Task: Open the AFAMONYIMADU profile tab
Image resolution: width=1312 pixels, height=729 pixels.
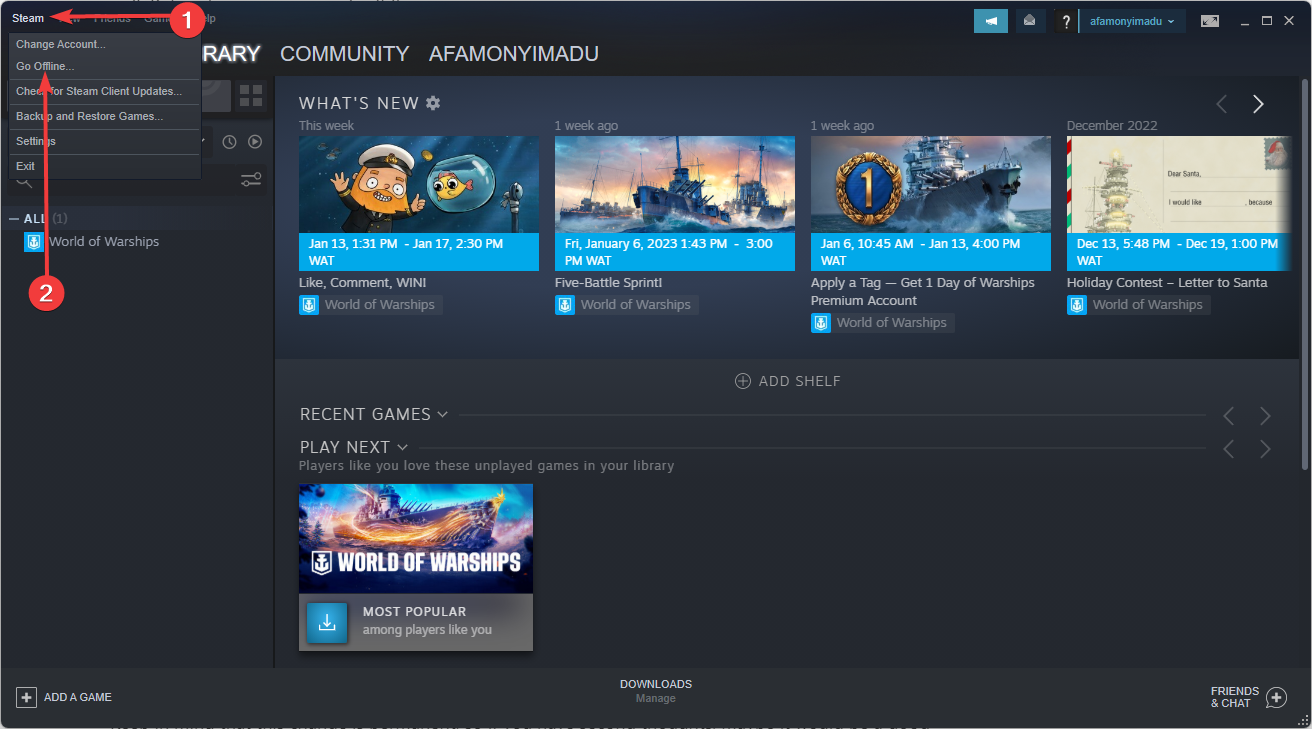Action: coord(513,54)
